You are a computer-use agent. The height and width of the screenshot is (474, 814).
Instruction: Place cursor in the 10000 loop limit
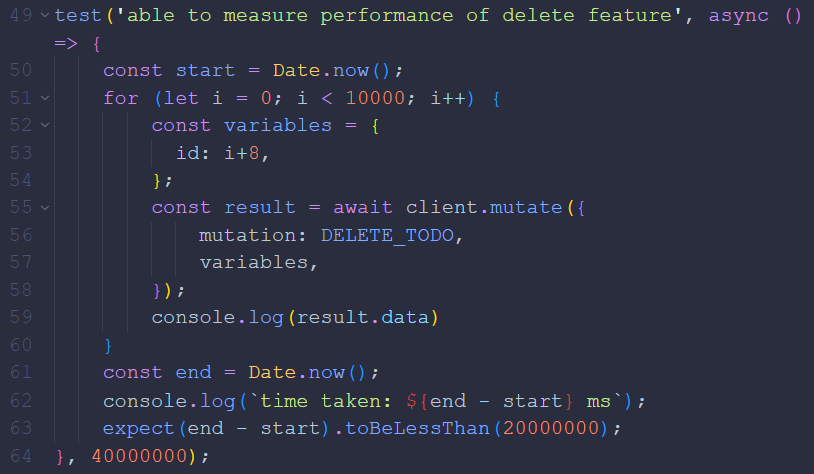point(375,98)
